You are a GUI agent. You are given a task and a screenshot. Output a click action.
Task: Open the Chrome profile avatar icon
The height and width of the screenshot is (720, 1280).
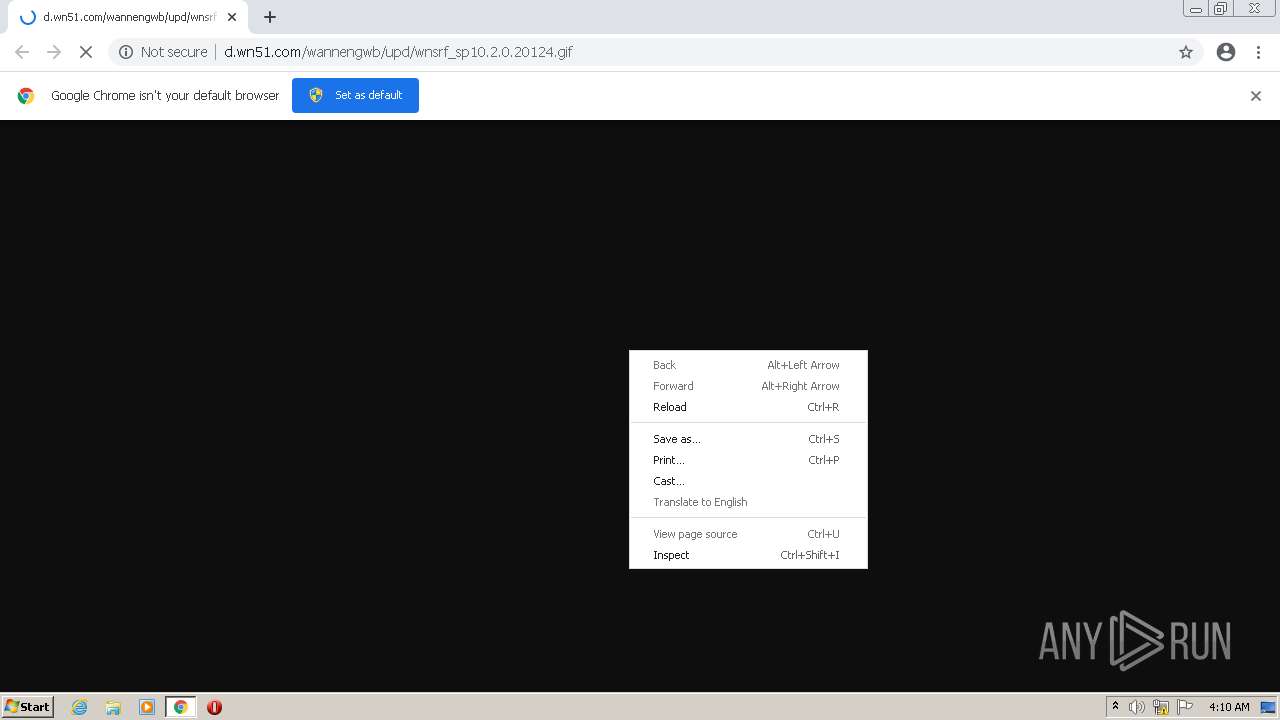(1226, 52)
